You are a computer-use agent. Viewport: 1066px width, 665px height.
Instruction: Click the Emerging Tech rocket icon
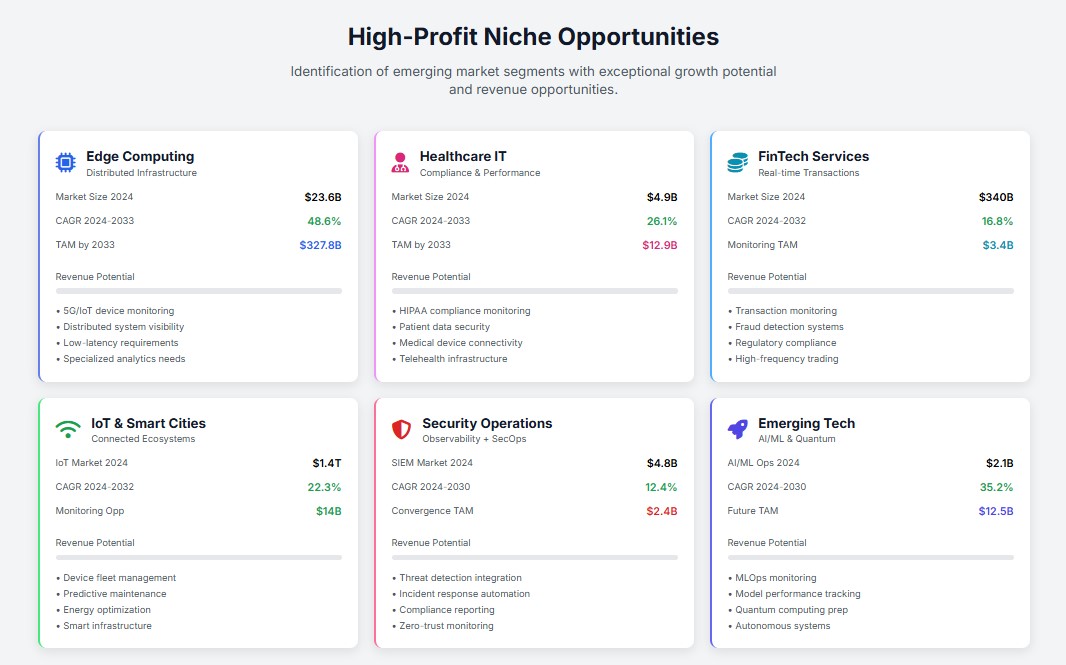pos(738,430)
